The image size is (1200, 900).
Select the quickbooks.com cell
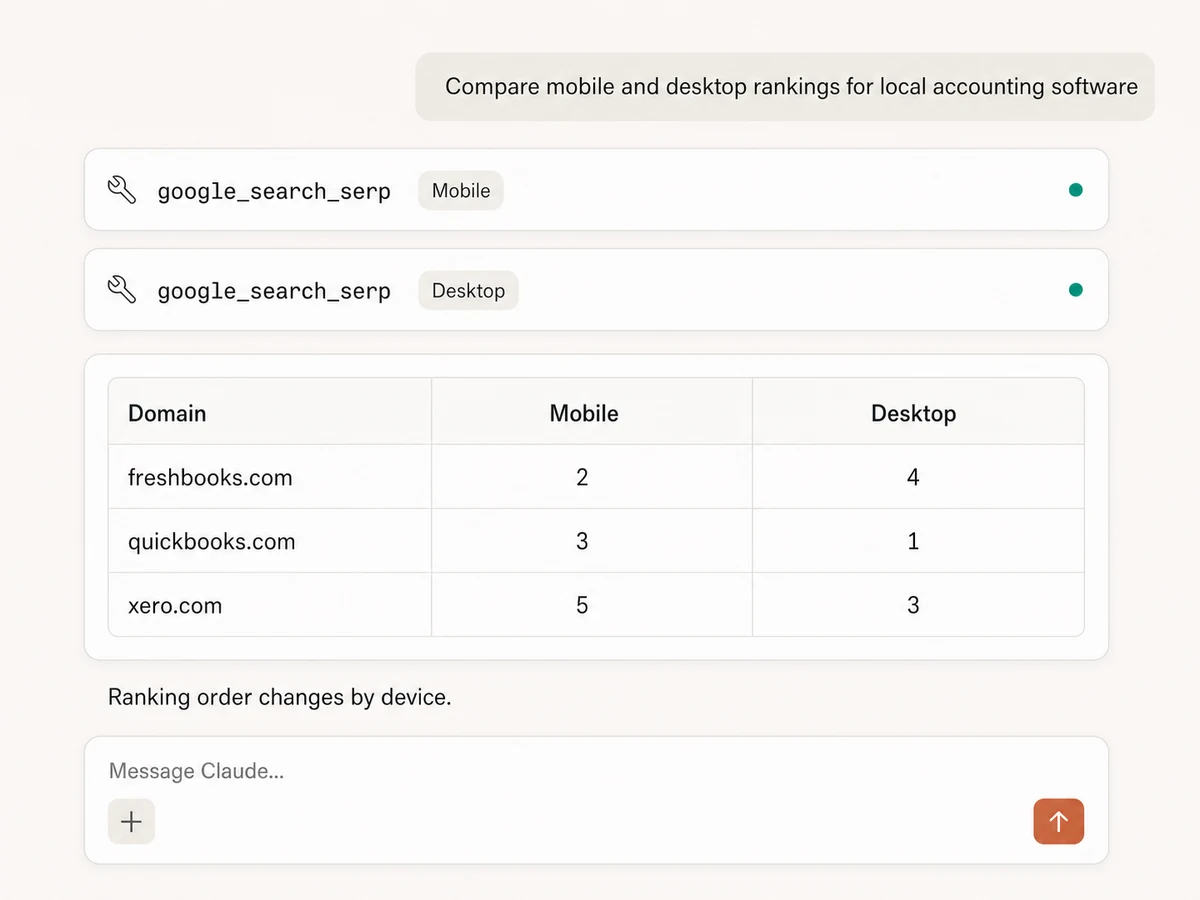pos(270,541)
